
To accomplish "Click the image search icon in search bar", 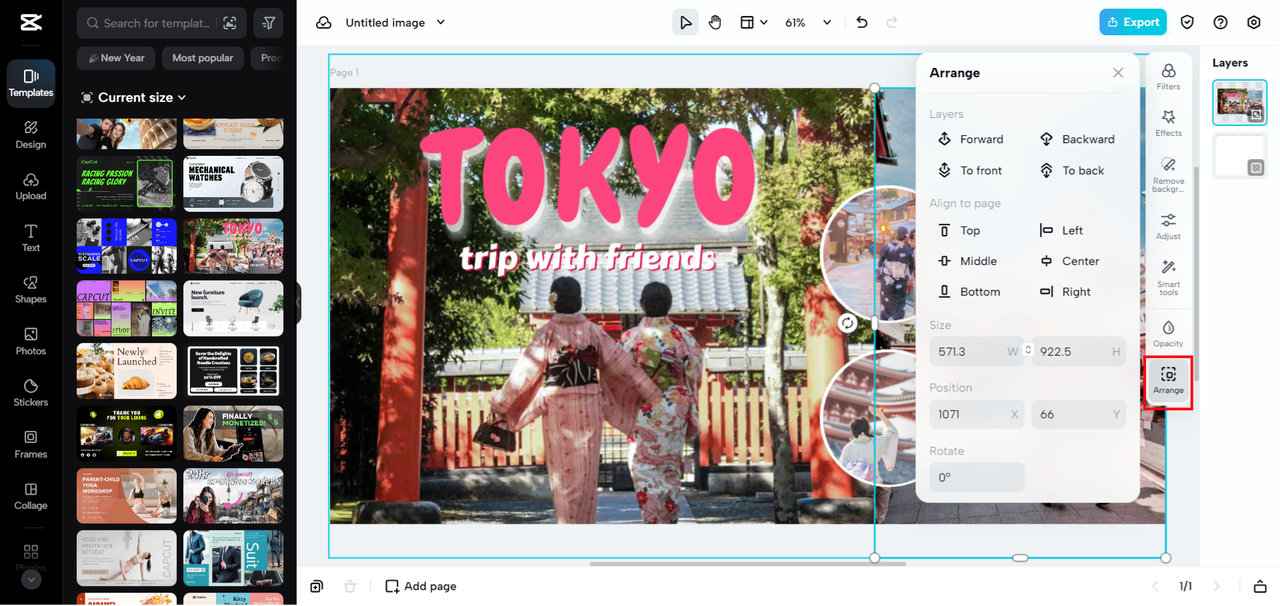I will 230,23.
